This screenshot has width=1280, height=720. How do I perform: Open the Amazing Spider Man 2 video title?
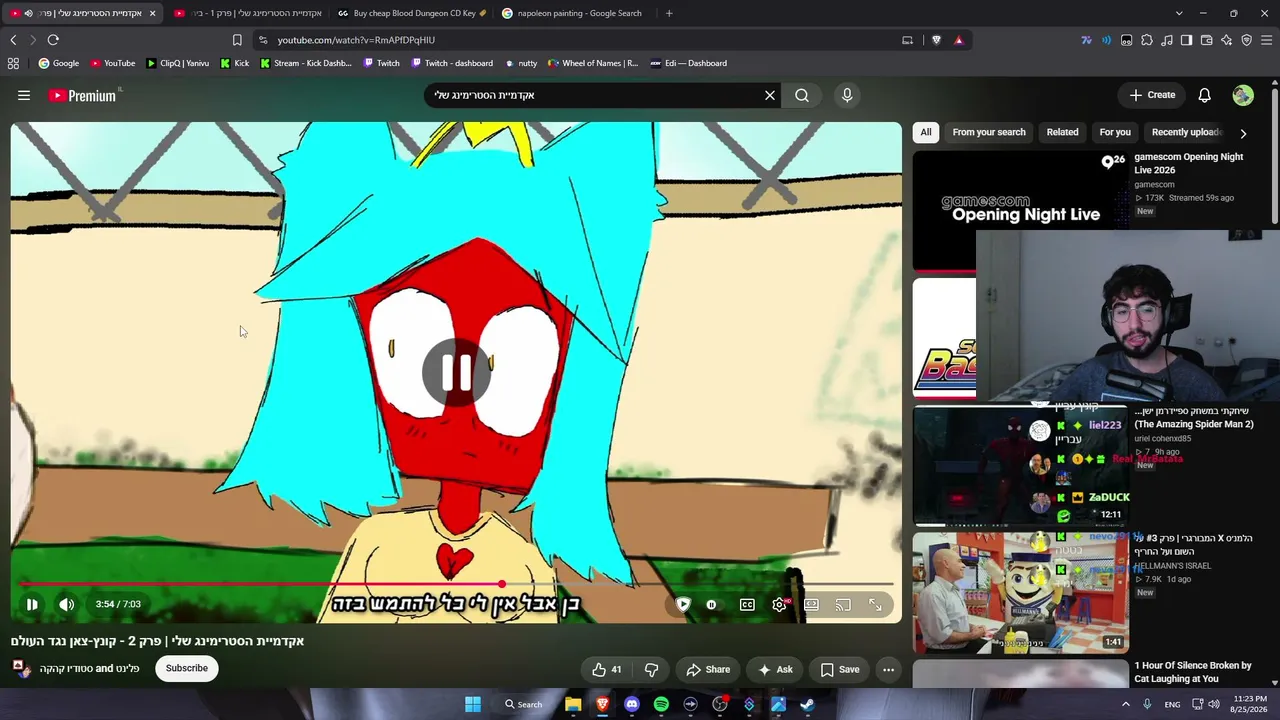pos(1193,418)
